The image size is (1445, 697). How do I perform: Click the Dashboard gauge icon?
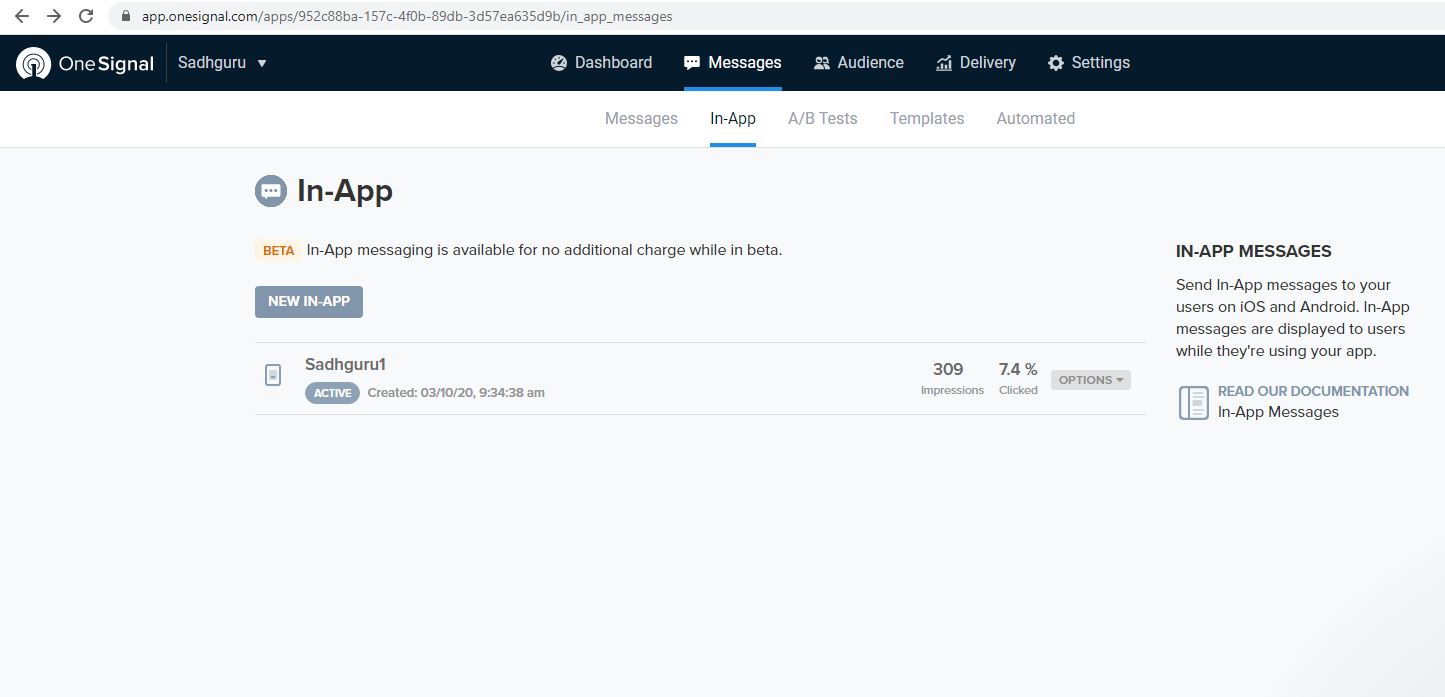[x=559, y=63]
